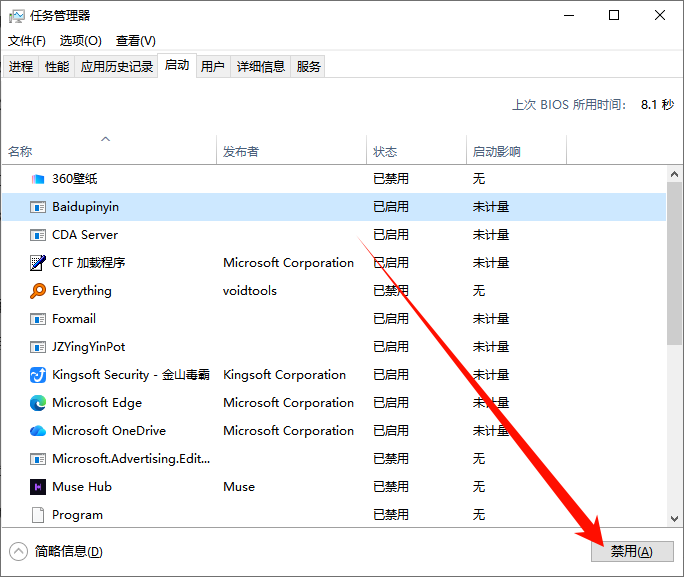The width and height of the screenshot is (684, 577).
Task: Select the 360壁纸 row name
Action: coord(75,179)
